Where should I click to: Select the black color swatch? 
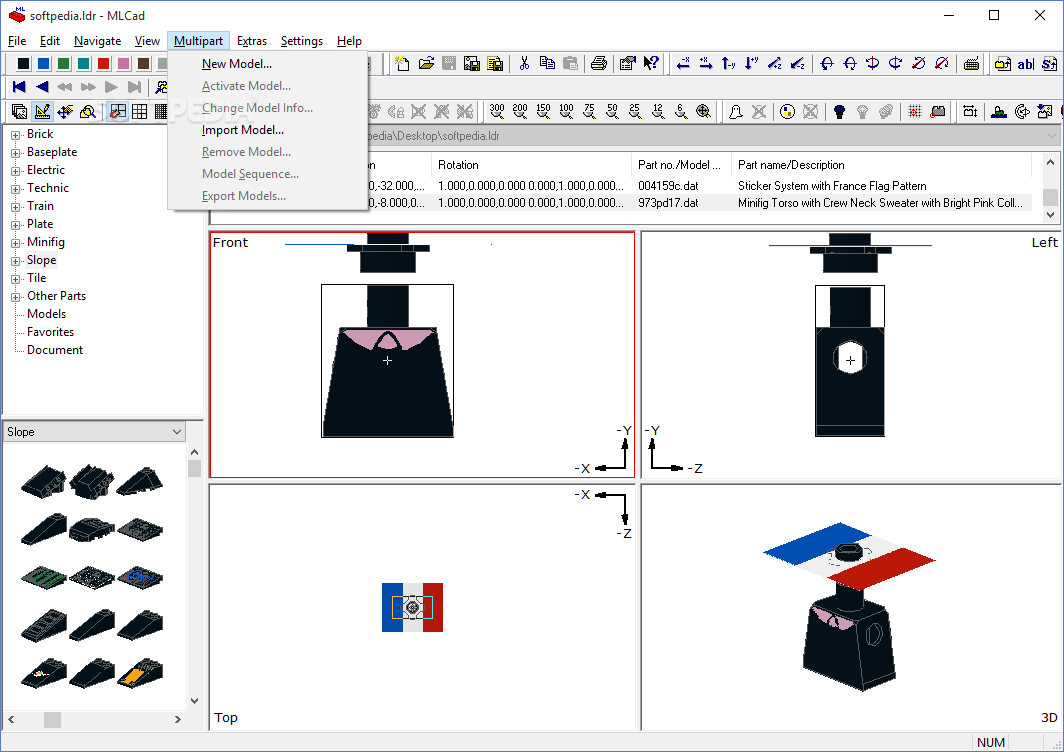coord(23,64)
